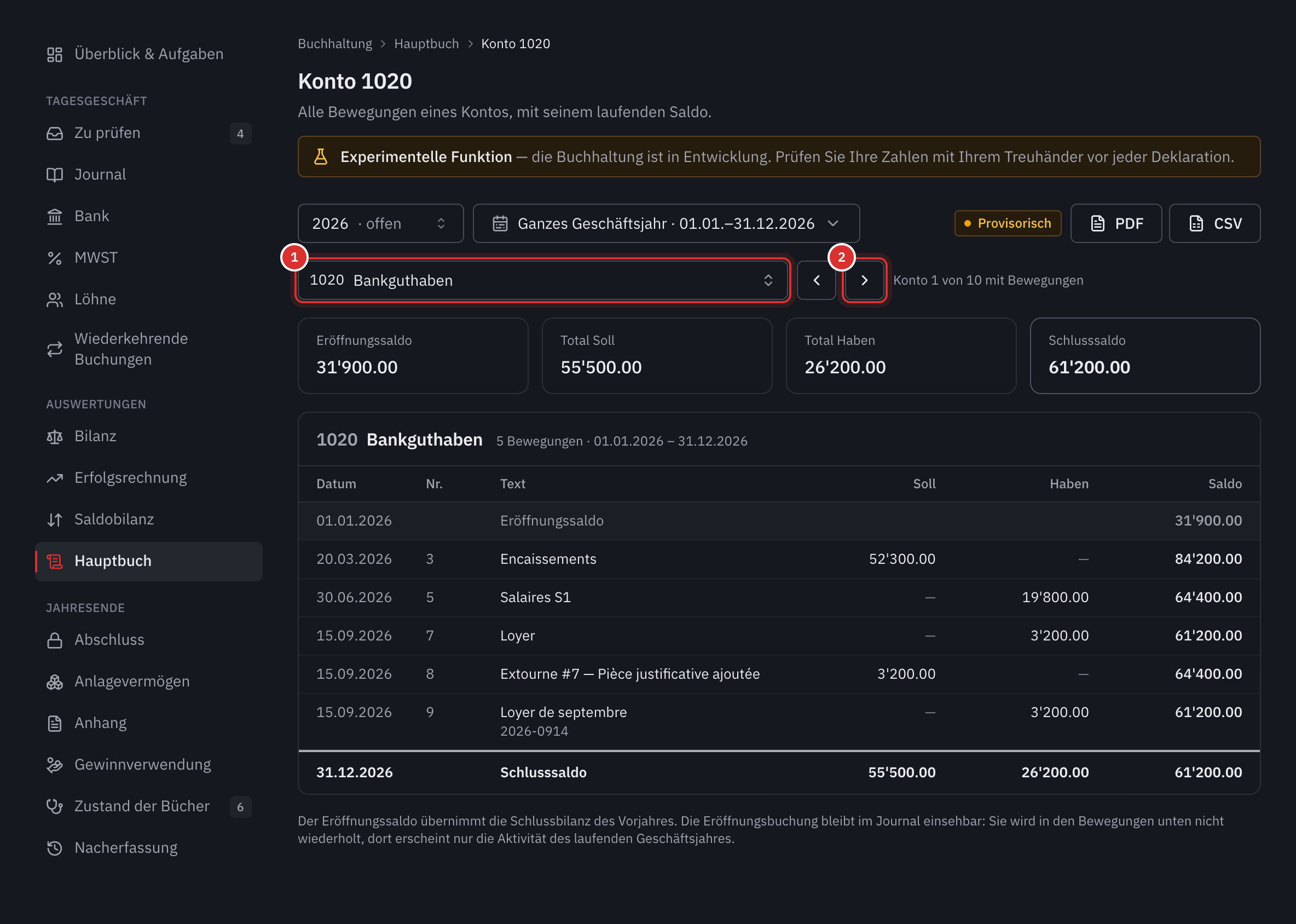Viewport: 1296px width, 924px height.
Task: Open Löhne via its people icon
Action: [x=55, y=299]
